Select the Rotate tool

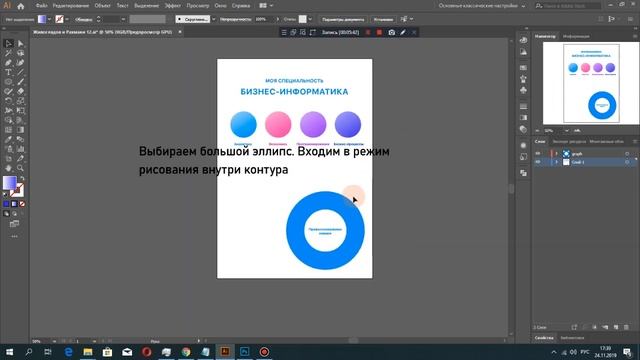[8, 101]
